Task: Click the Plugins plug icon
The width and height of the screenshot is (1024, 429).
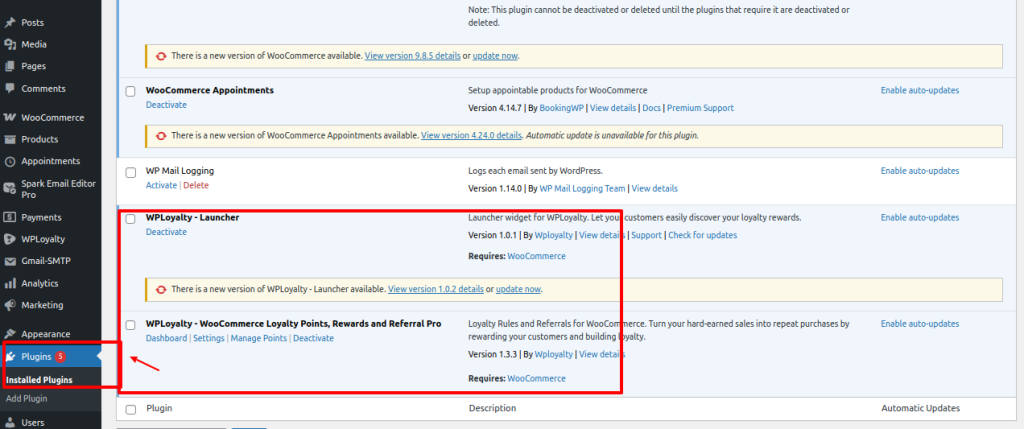Action: tap(10, 357)
